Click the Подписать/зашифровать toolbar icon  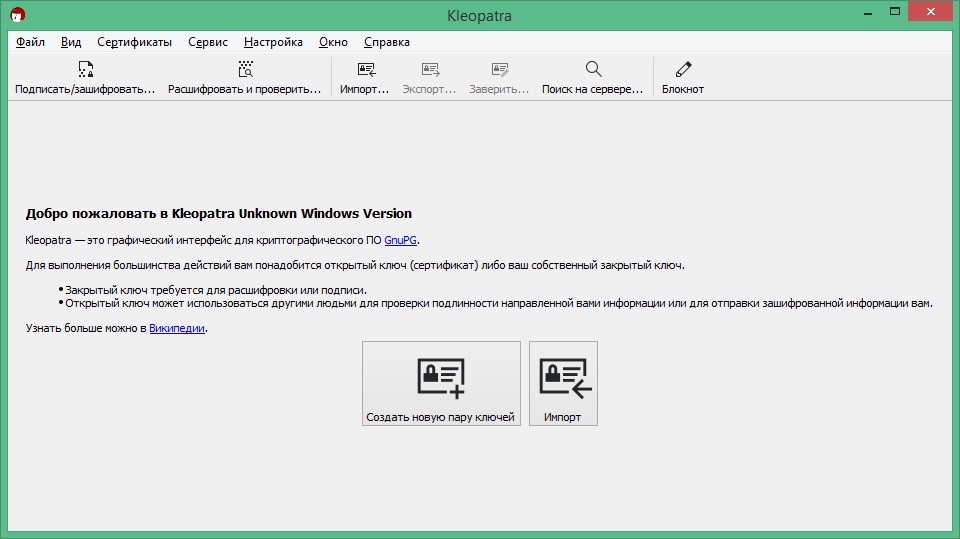click(x=86, y=69)
